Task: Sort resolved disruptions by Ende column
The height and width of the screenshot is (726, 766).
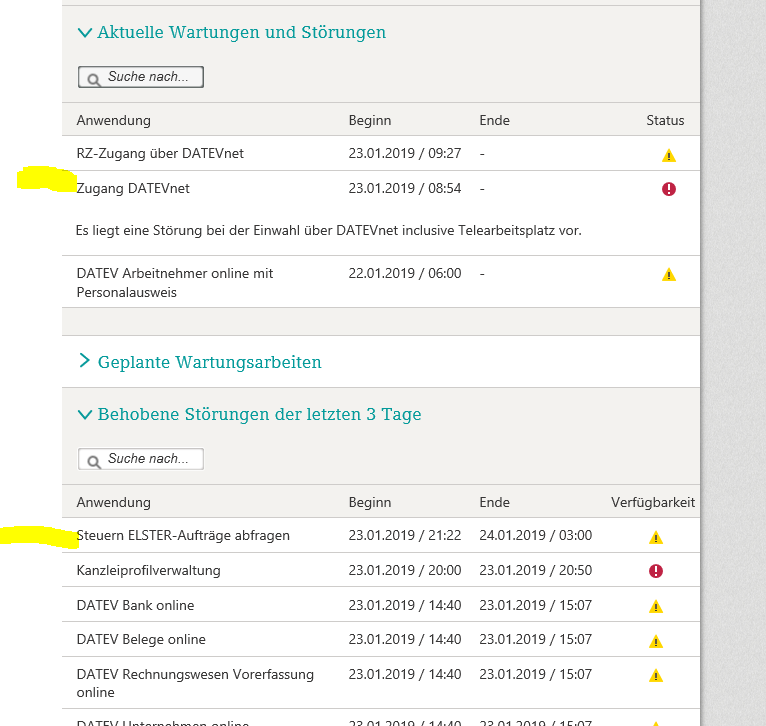Action: (494, 503)
